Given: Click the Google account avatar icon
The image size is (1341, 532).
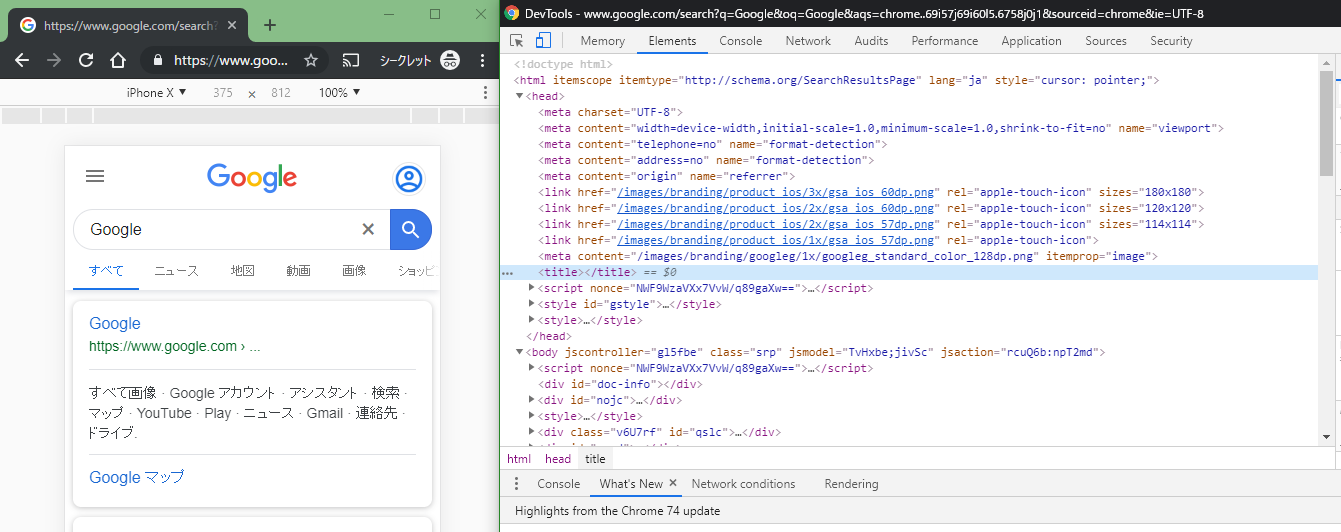Looking at the screenshot, I should [x=408, y=180].
